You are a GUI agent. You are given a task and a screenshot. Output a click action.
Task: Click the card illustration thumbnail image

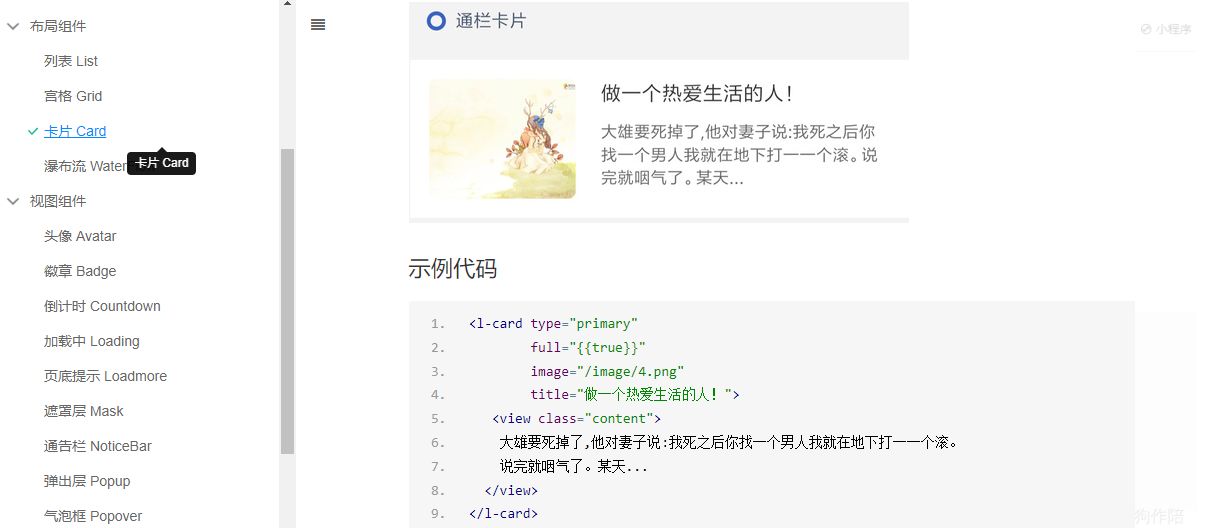click(x=502, y=139)
